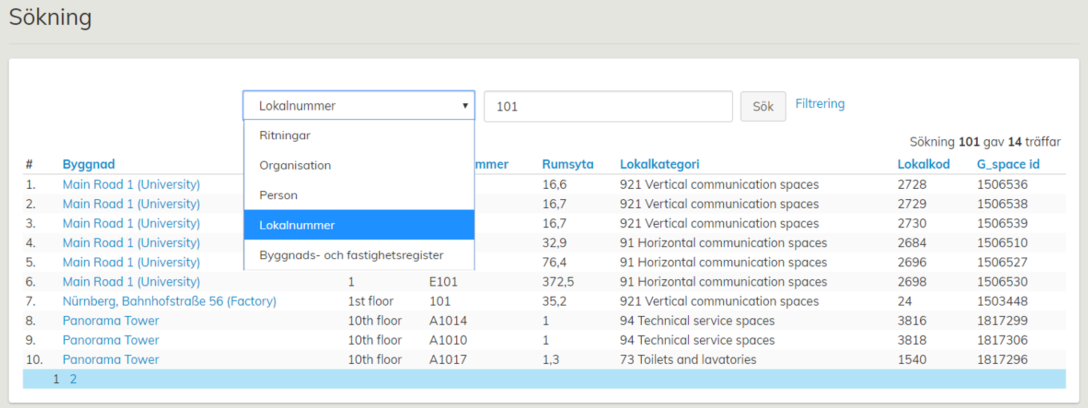Click the search field containing 101

(x=608, y=106)
